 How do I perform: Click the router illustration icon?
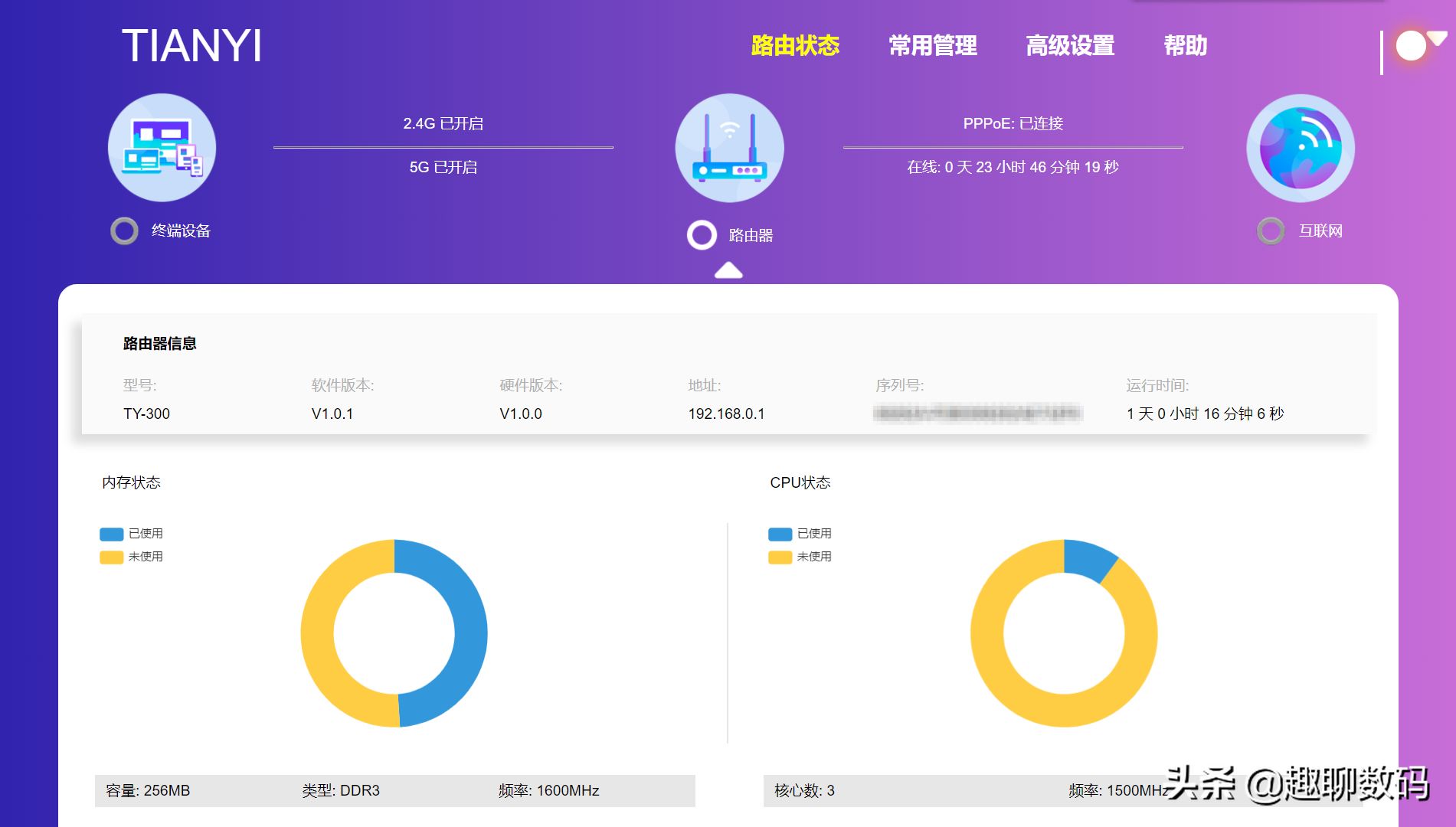coord(729,148)
